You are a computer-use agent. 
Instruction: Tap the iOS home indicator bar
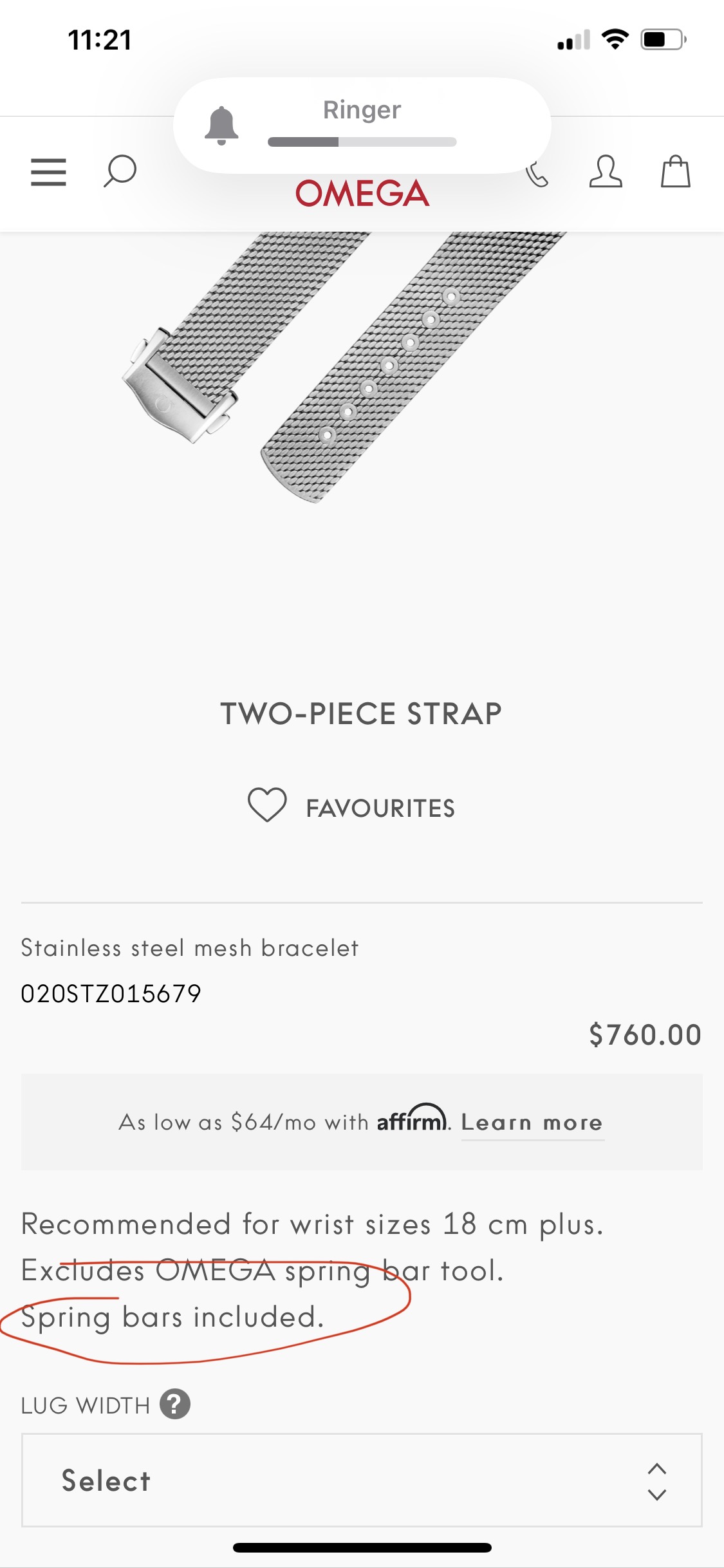362,1547
